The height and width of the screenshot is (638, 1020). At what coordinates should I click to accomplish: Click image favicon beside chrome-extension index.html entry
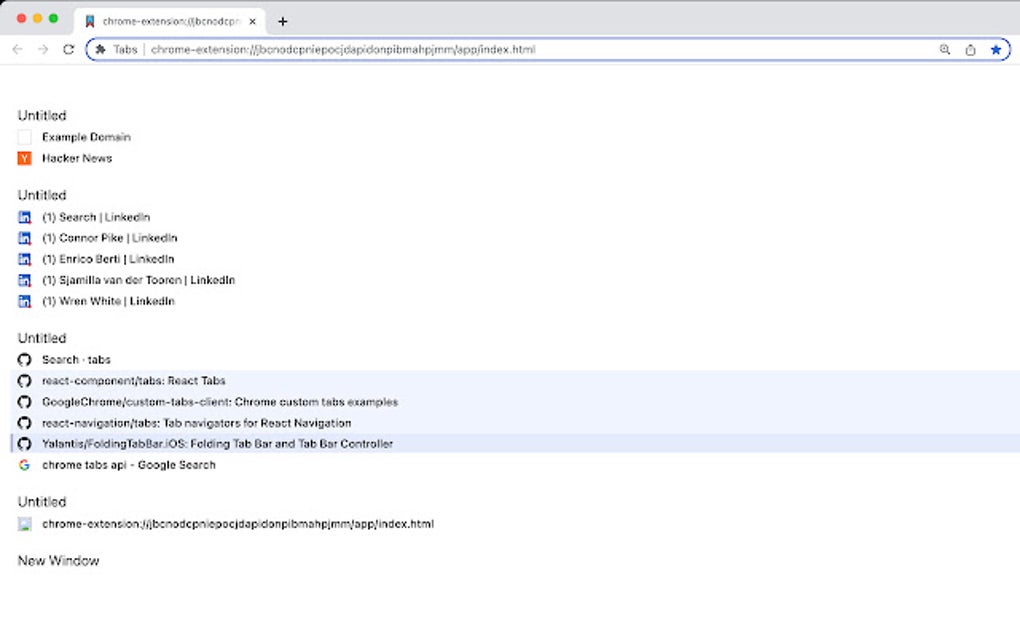tap(24, 524)
